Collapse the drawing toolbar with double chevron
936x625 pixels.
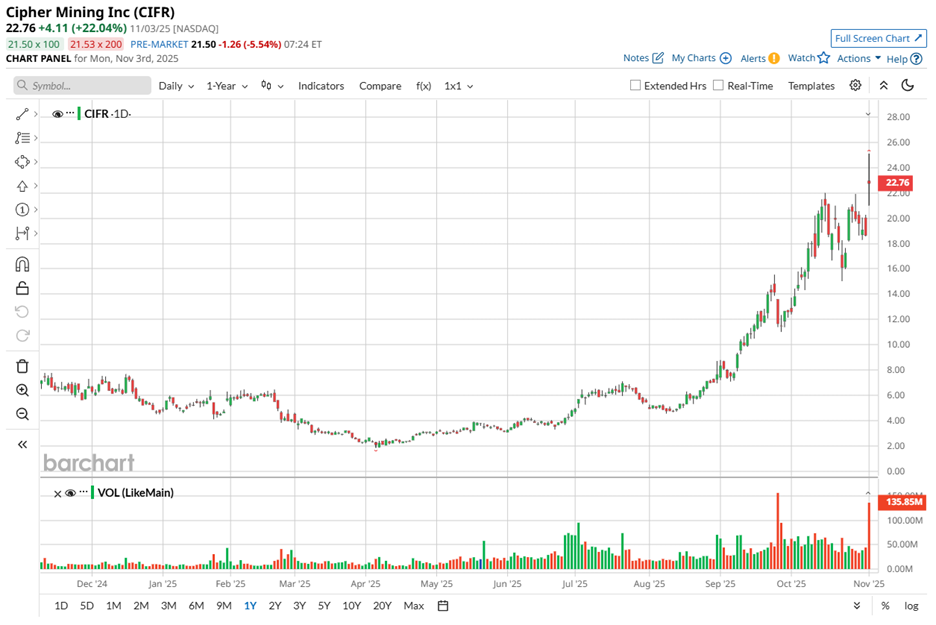(22, 444)
